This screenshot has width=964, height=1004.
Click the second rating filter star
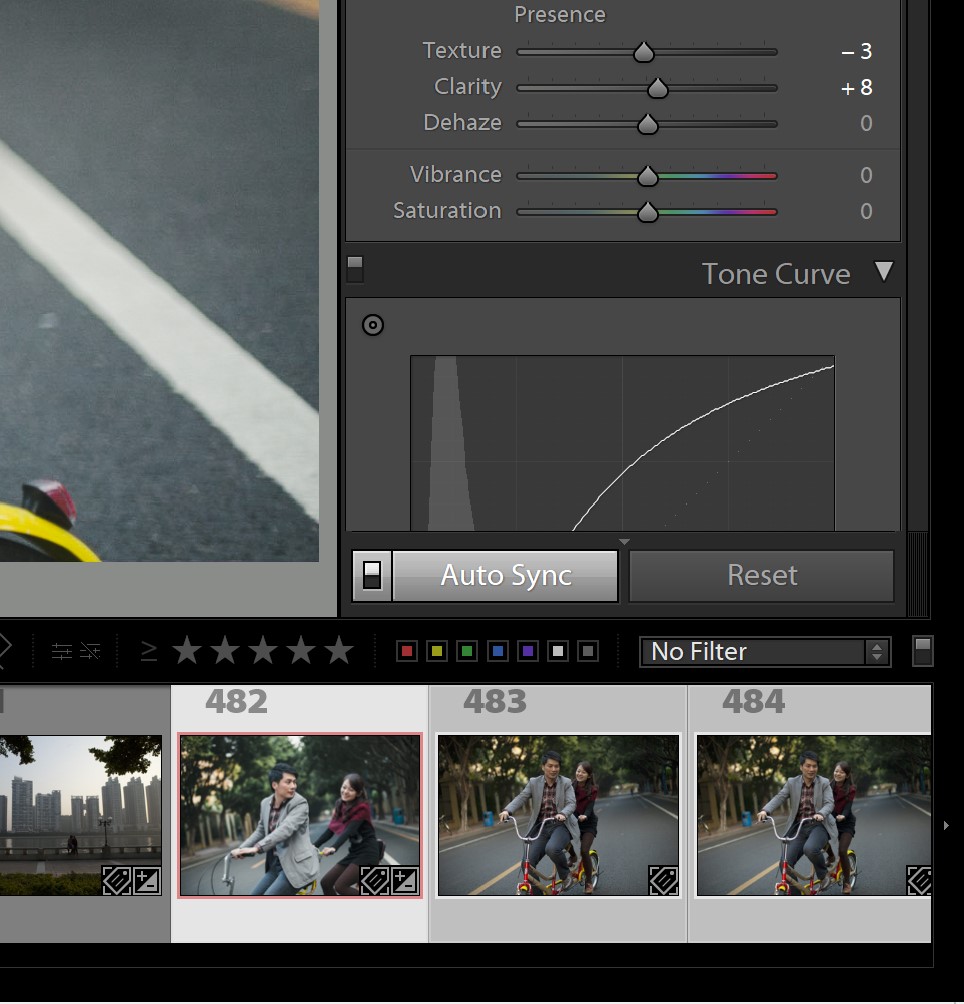click(x=225, y=651)
